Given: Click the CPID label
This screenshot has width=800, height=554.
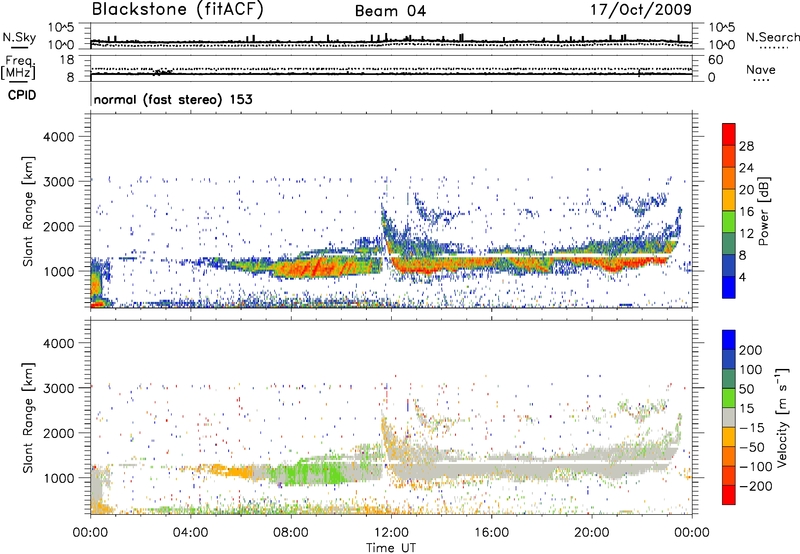Looking at the screenshot, I should click(x=22, y=95).
